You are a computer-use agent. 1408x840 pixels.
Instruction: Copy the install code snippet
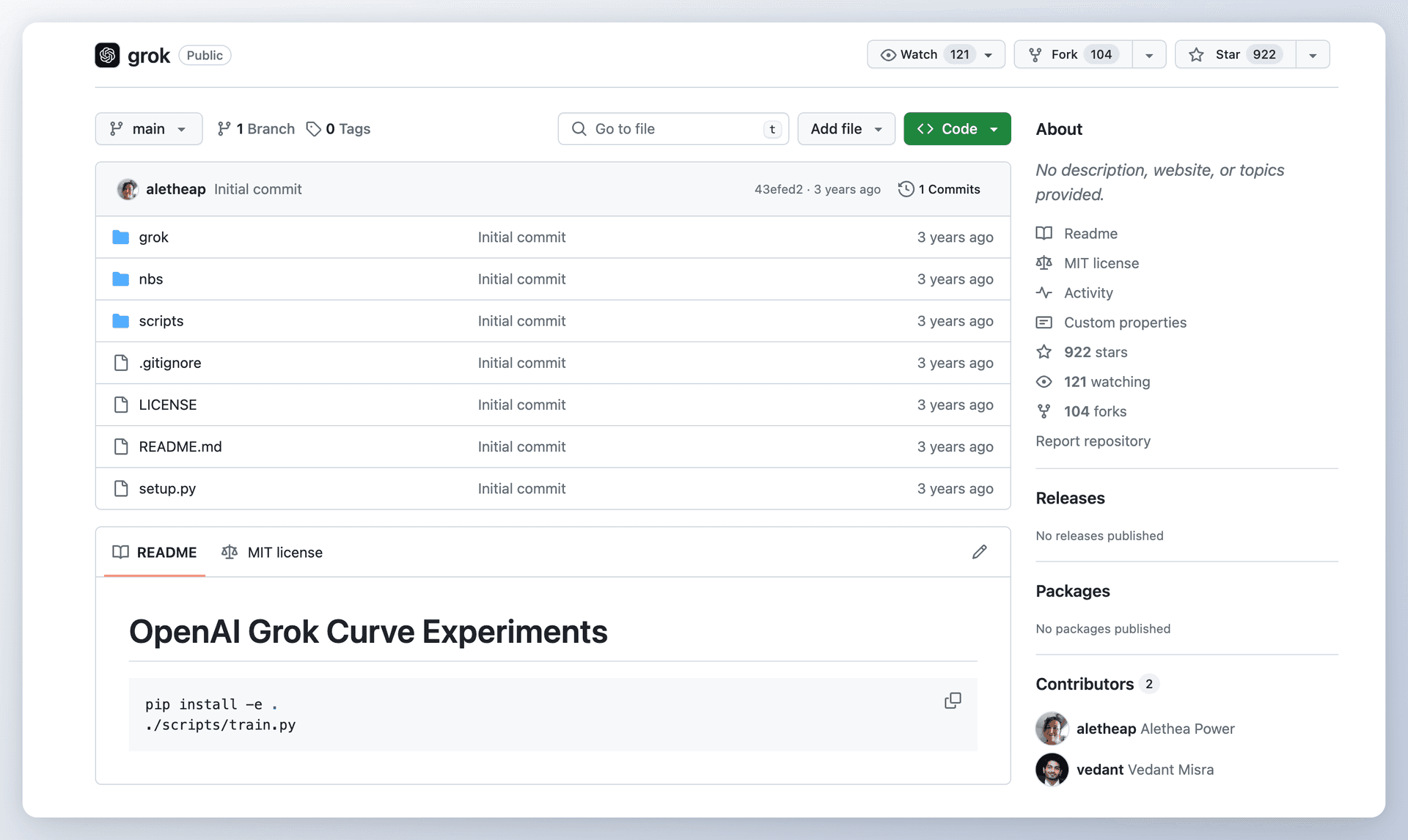pyautogui.click(x=953, y=701)
